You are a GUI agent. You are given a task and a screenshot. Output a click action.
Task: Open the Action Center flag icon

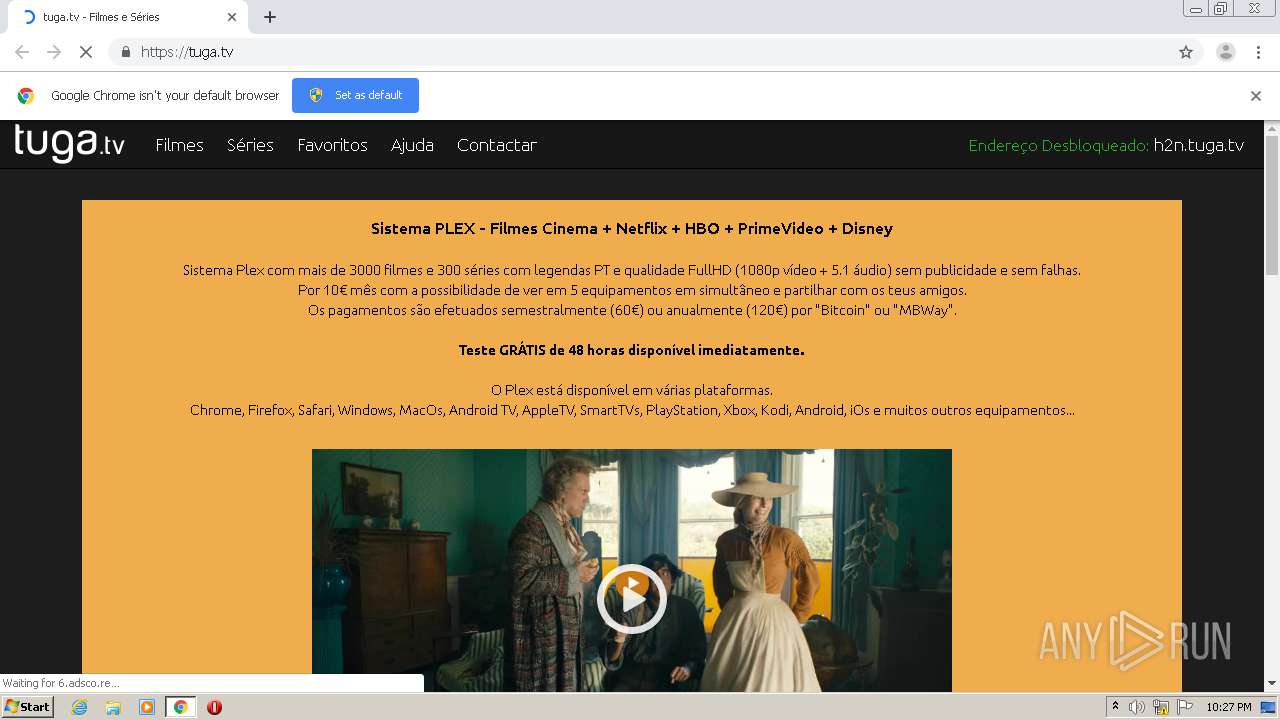[x=1185, y=707]
